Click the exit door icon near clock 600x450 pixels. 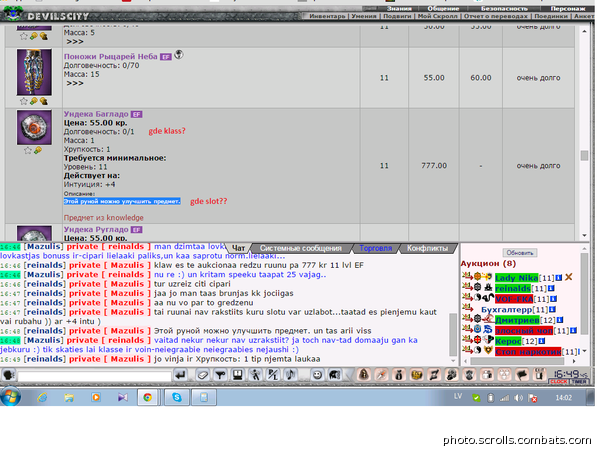[540, 375]
